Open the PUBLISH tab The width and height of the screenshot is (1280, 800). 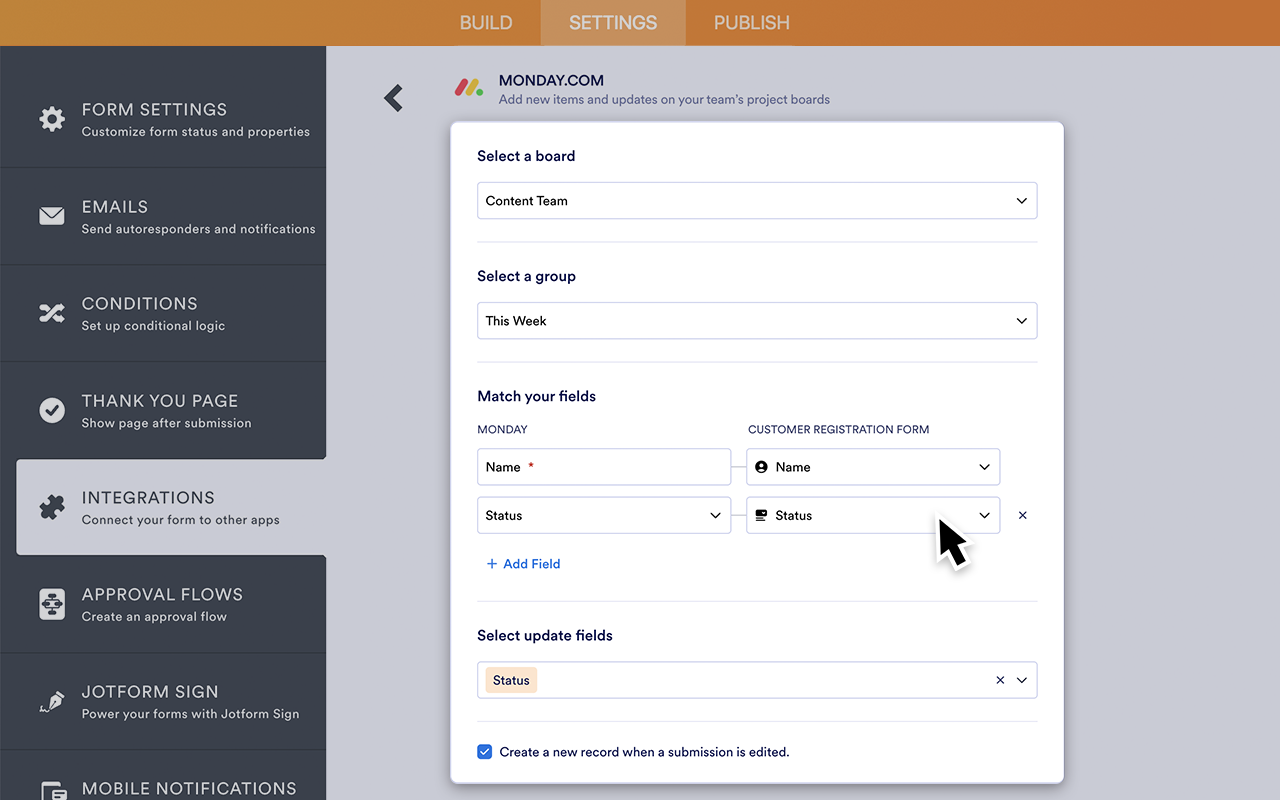751,22
